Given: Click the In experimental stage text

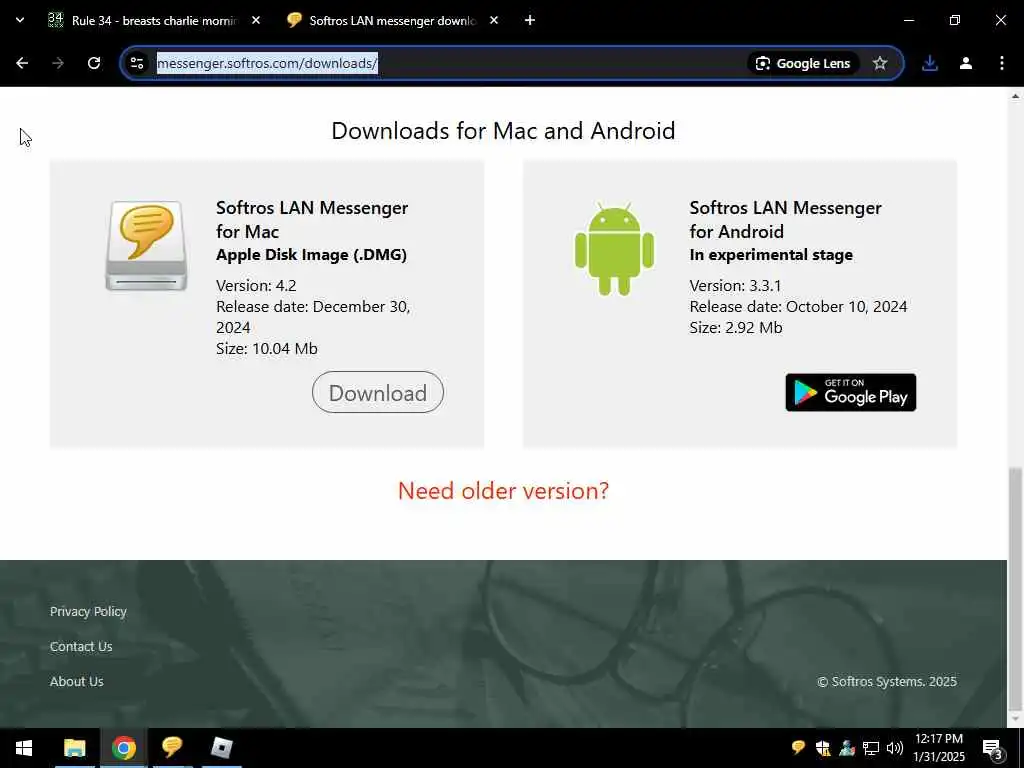Looking at the screenshot, I should [x=771, y=255].
